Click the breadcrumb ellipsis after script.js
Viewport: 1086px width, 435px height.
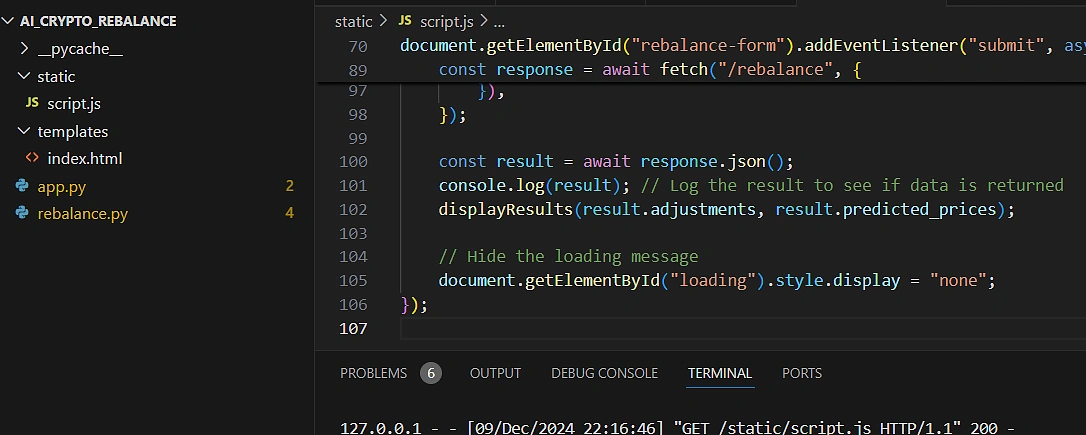click(x=499, y=22)
